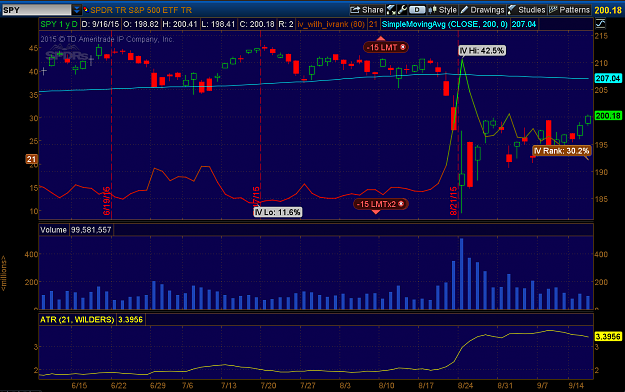Click the O: 198.82 open readout
Image resolution: width=625 pixels, height=392 pixels.
click(x=141, y=24)
